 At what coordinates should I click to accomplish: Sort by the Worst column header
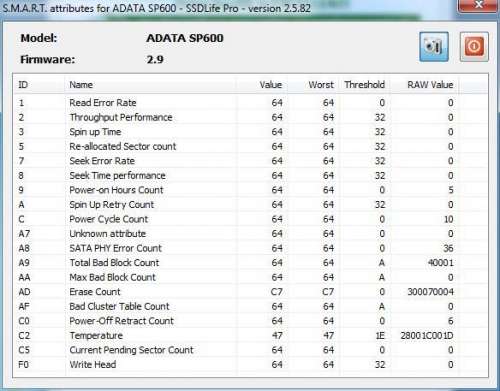tap(313, 85)
